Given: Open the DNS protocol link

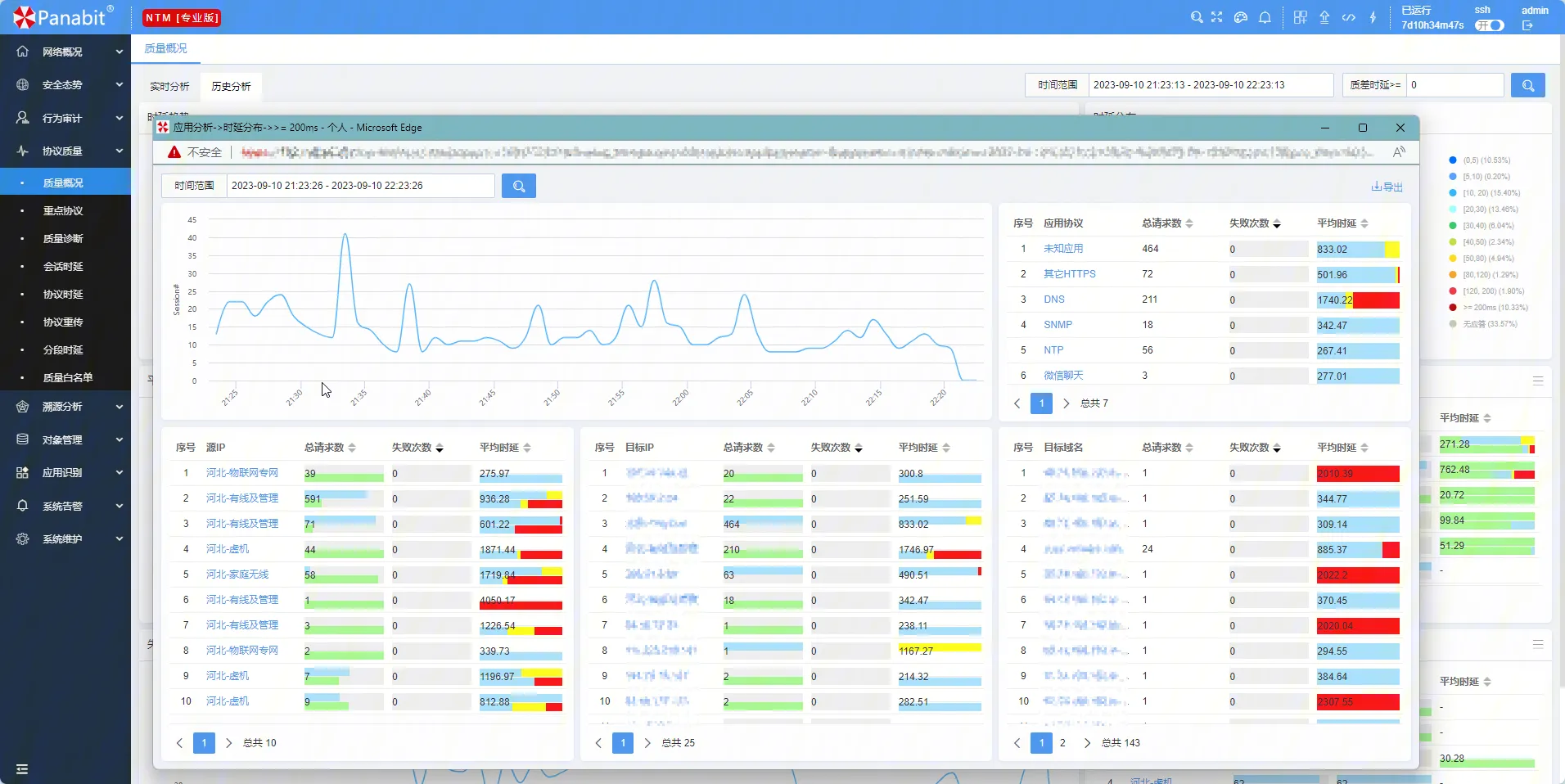Looking at the screenshot, I should [1053, 300].
